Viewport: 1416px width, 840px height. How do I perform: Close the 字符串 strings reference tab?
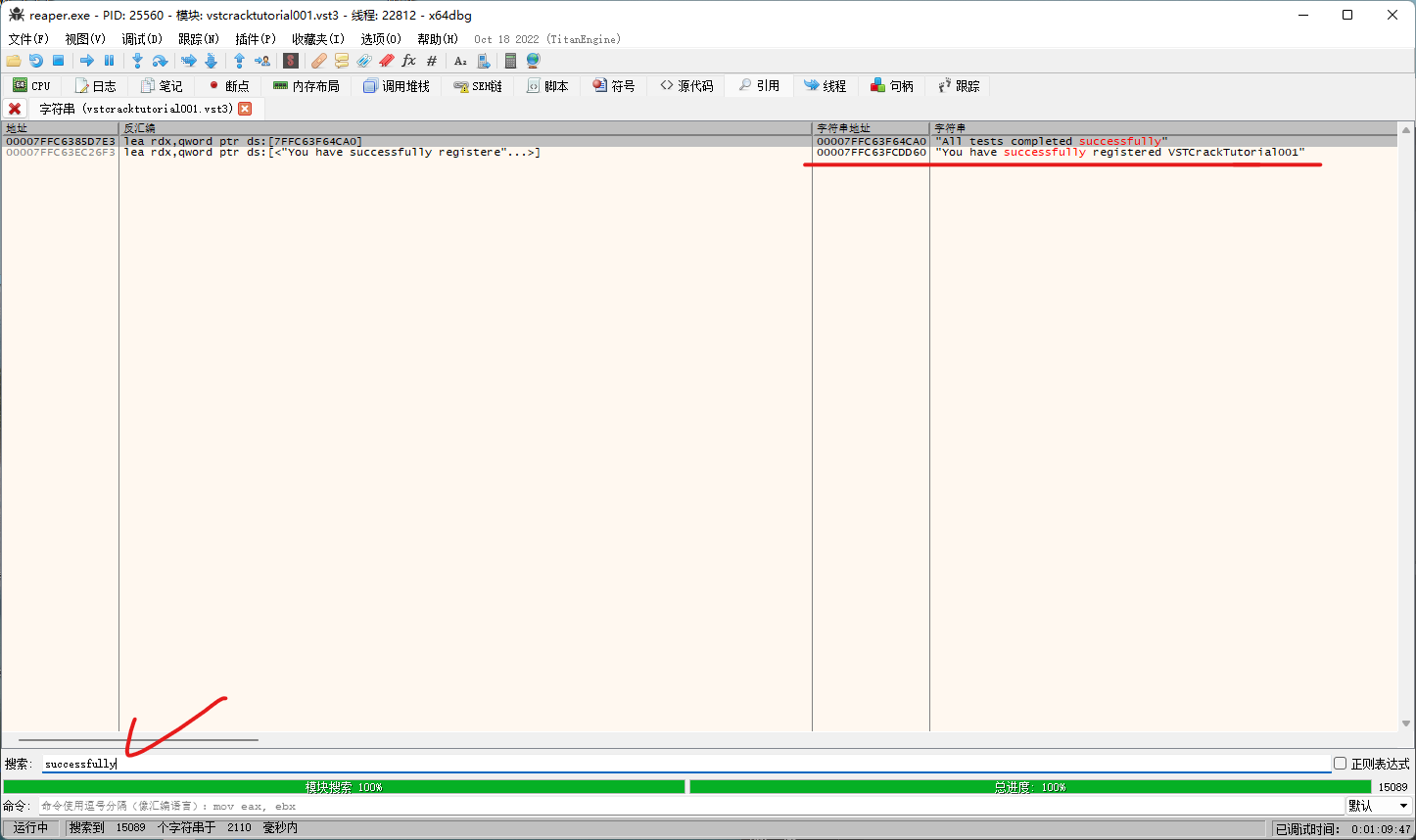point(245,109)
